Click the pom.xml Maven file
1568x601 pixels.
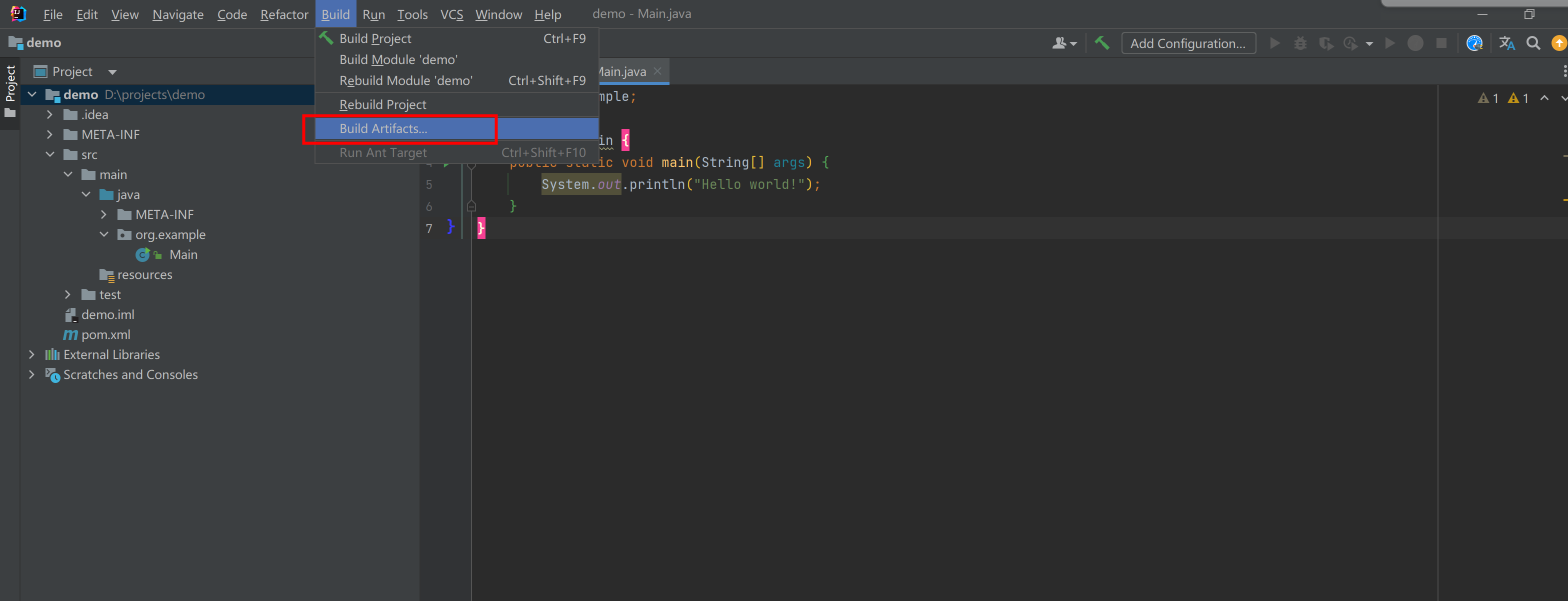point(105,334)
